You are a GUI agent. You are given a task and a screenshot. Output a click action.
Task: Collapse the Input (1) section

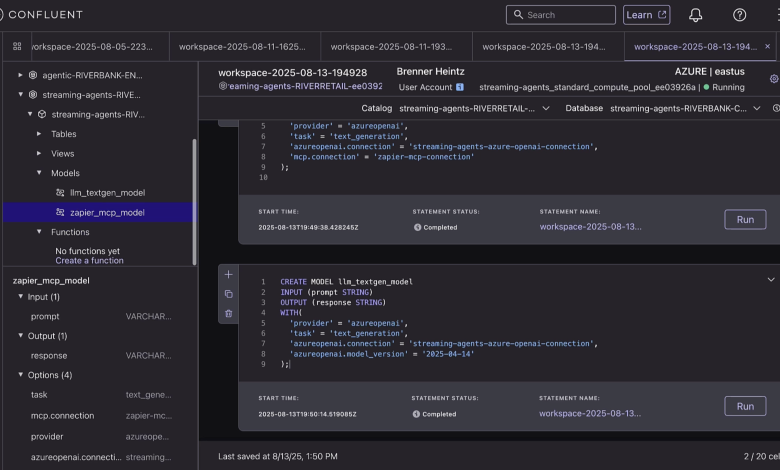click(20, 296)
